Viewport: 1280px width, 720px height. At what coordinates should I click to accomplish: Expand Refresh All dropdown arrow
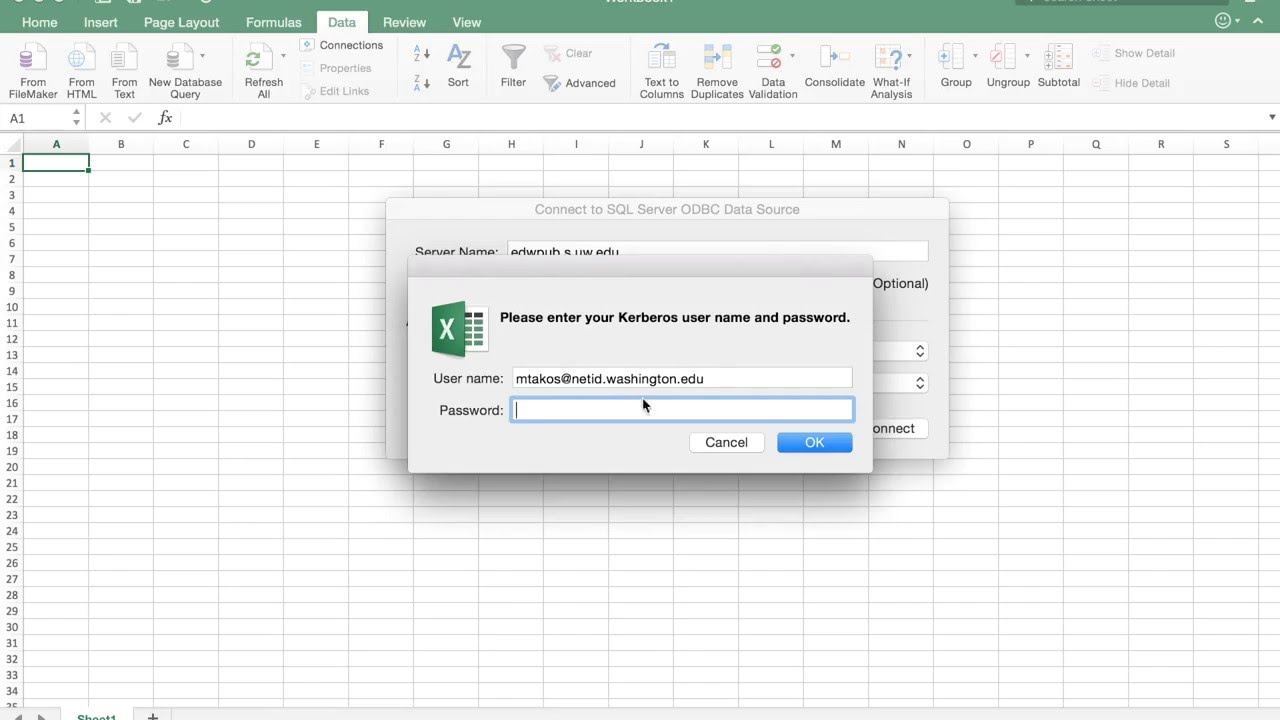point(283,56)
